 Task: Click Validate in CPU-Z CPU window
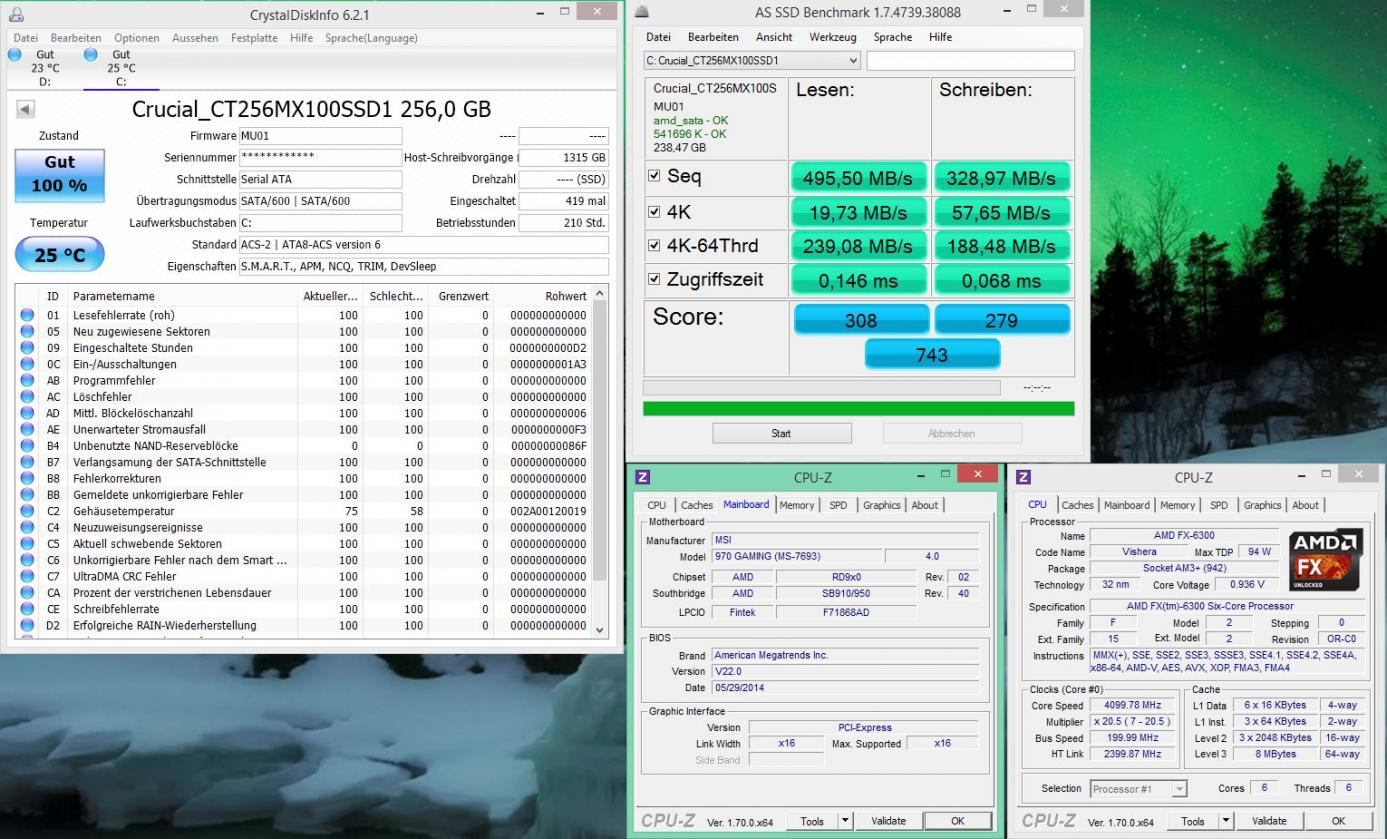[x=1269, y=821]
